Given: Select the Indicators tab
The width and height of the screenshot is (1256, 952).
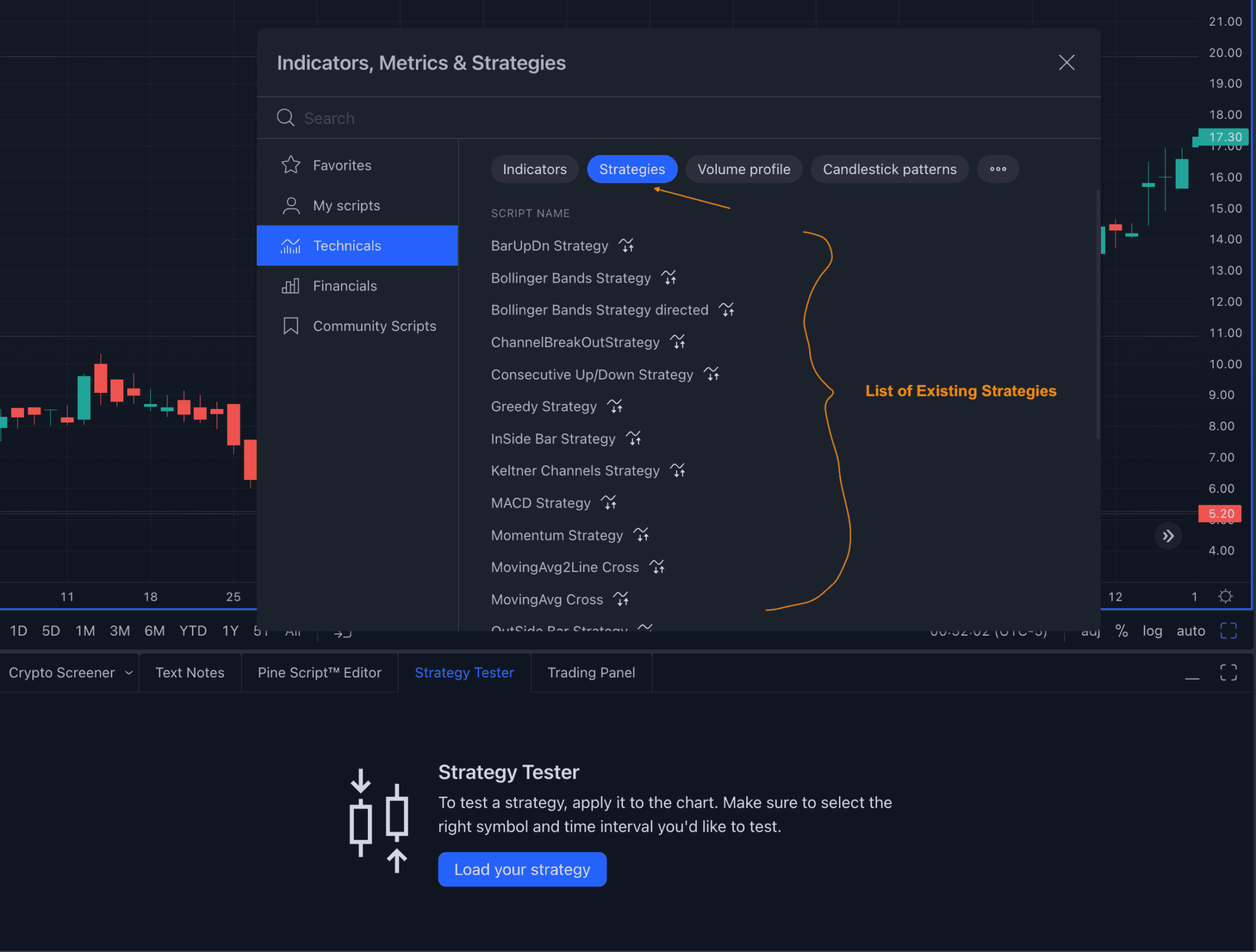Looking at the screenshot, I should 534,168.
